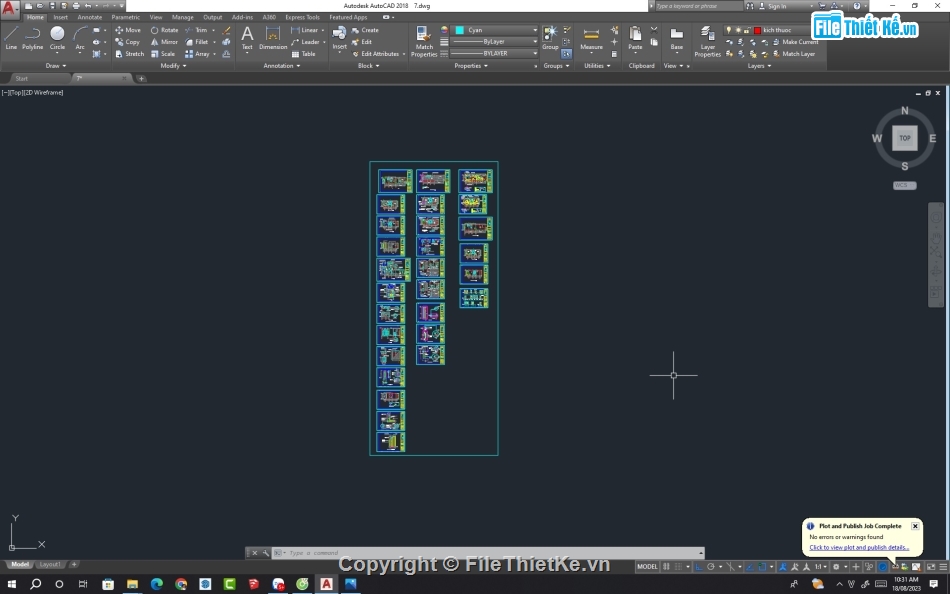Click the Dimension tool

pyautogui.click(x=273, y=38)
